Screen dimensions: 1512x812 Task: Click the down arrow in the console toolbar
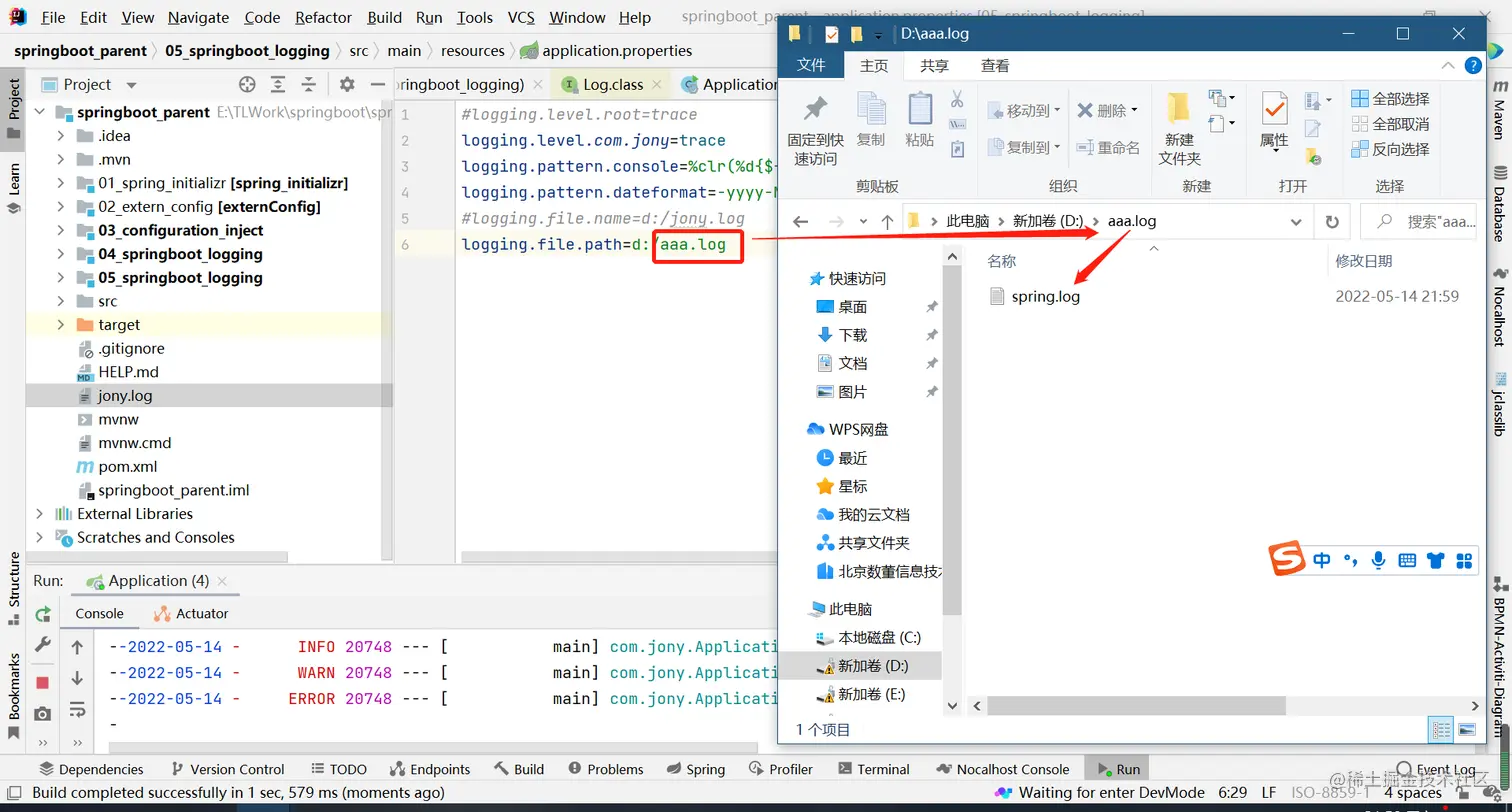coord(77,679)
